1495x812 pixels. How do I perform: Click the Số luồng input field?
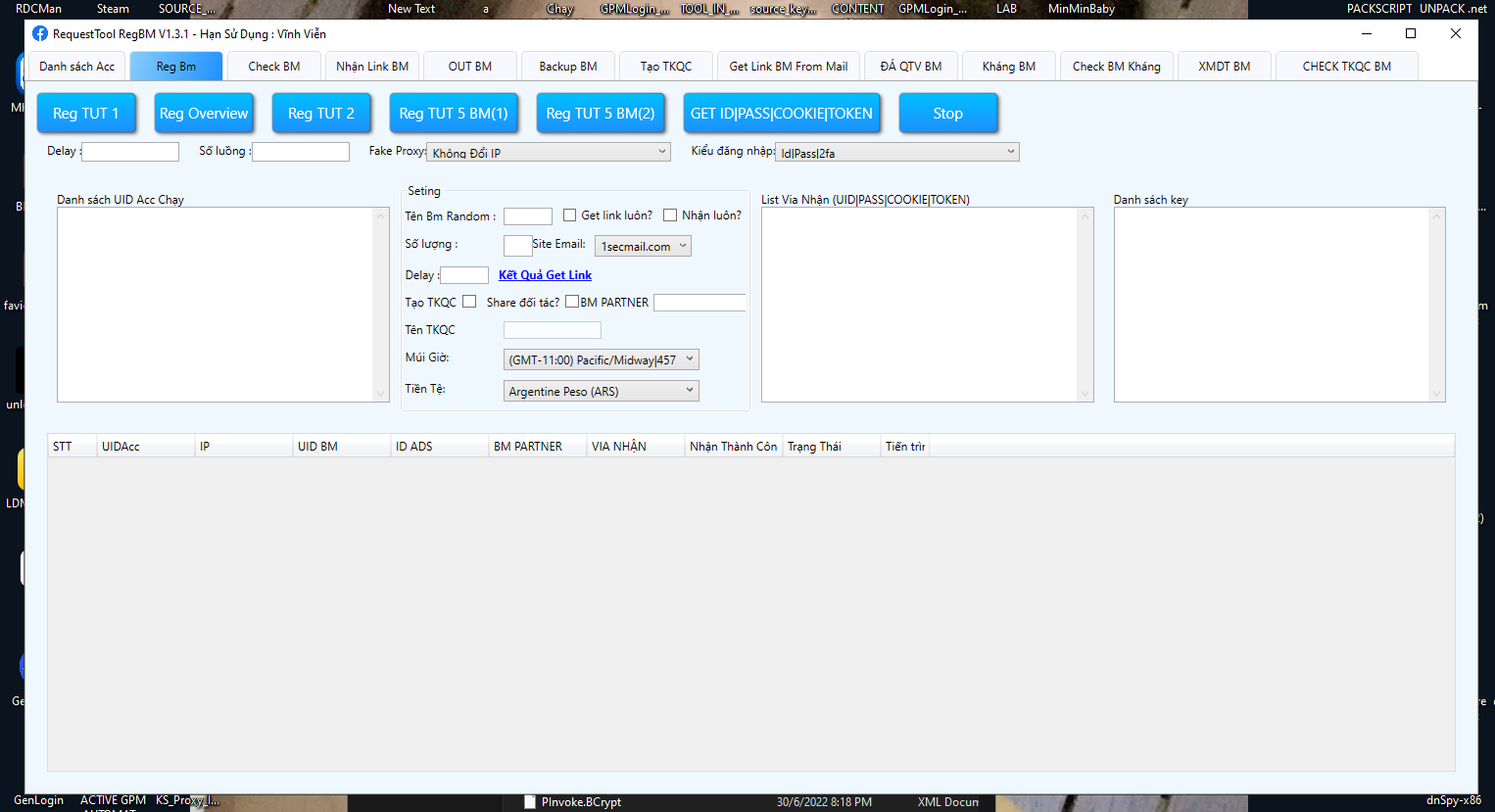tap(301, 152)
